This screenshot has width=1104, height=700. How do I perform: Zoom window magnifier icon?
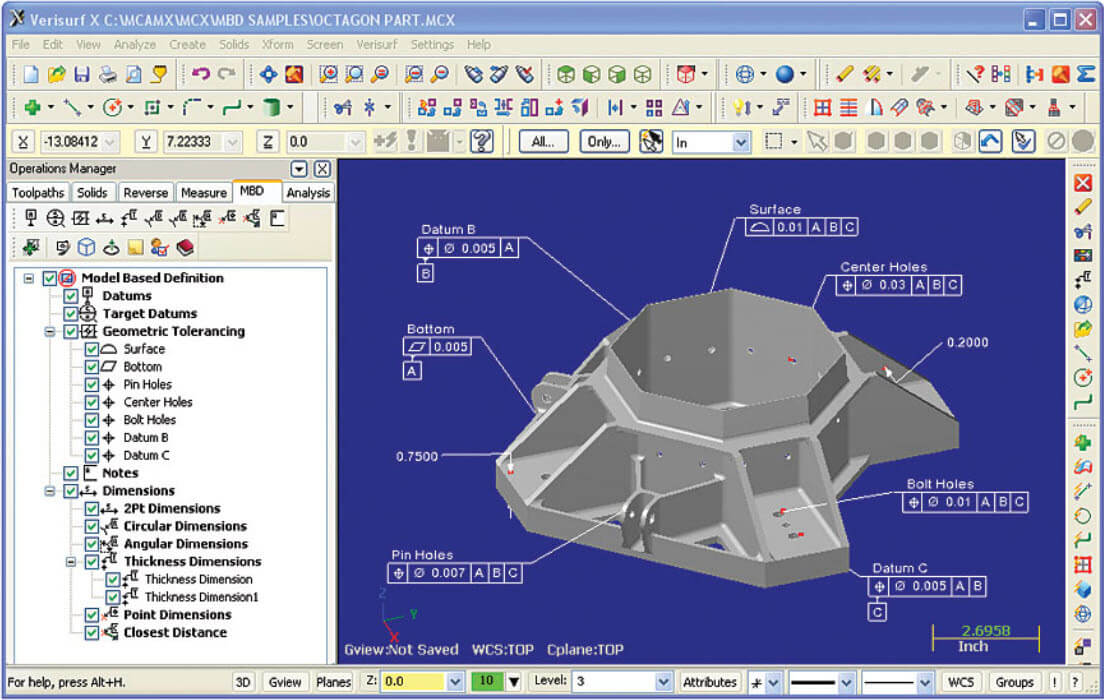[x=328, y=74]
